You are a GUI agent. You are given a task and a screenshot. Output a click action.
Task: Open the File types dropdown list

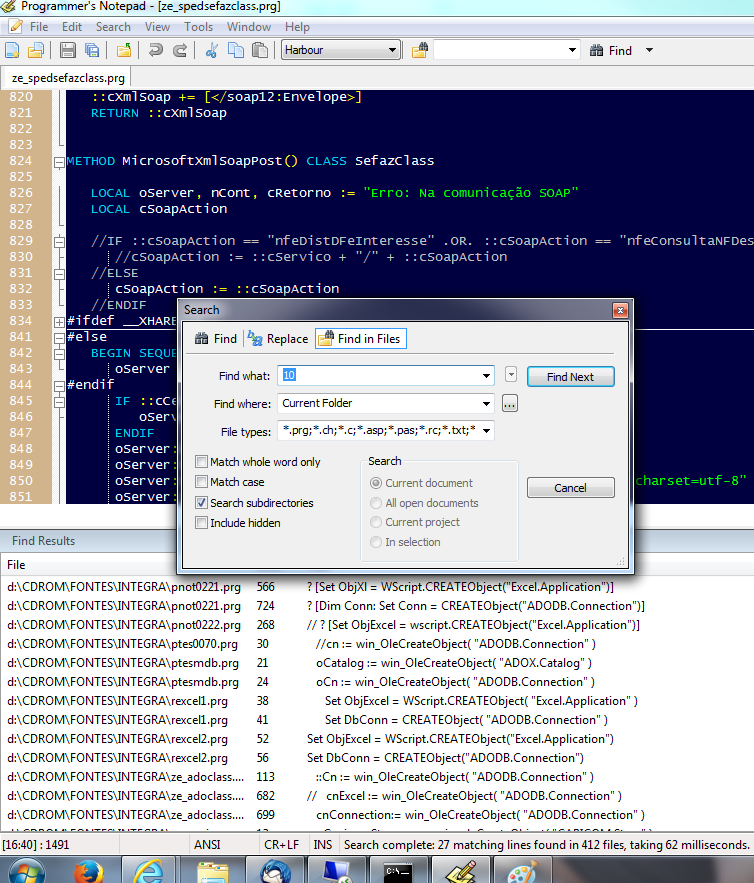point(486,431)
